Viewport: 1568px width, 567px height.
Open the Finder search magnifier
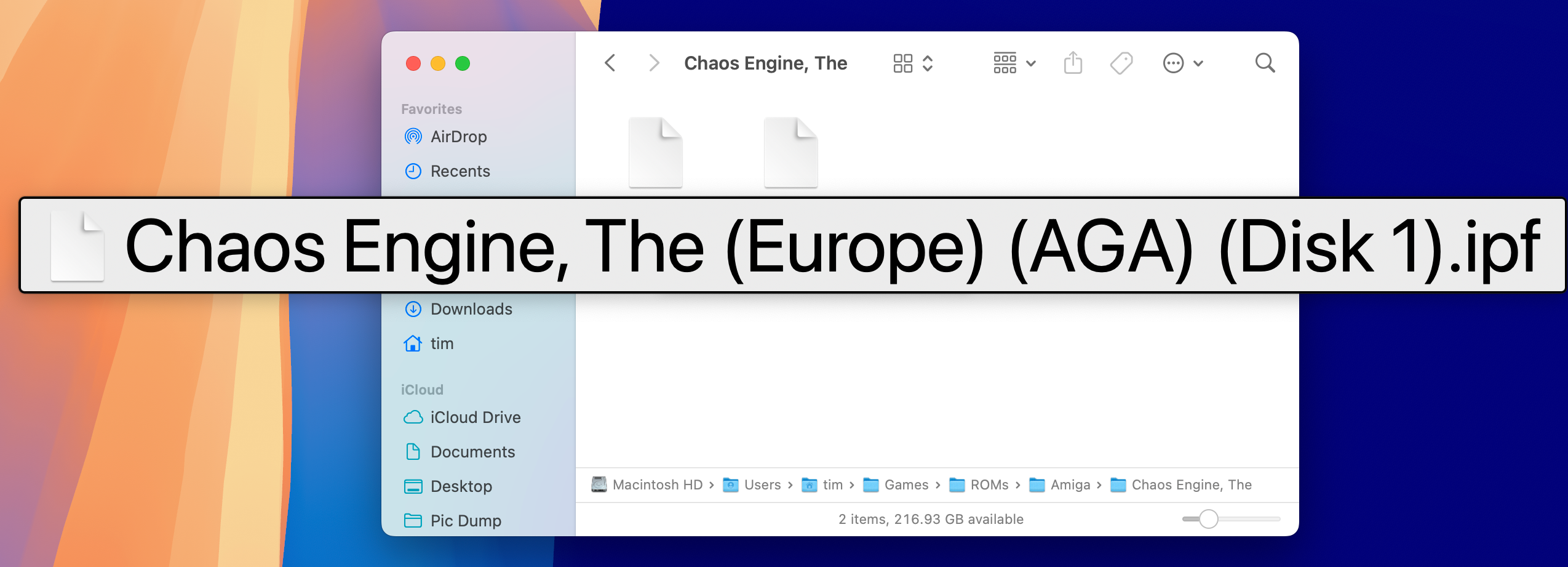tap(1265, 63)
